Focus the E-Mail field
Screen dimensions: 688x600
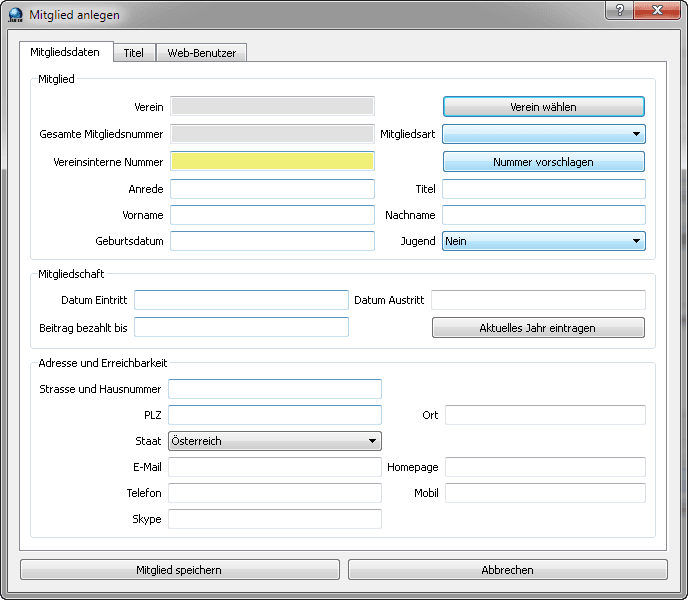[275, 467]
